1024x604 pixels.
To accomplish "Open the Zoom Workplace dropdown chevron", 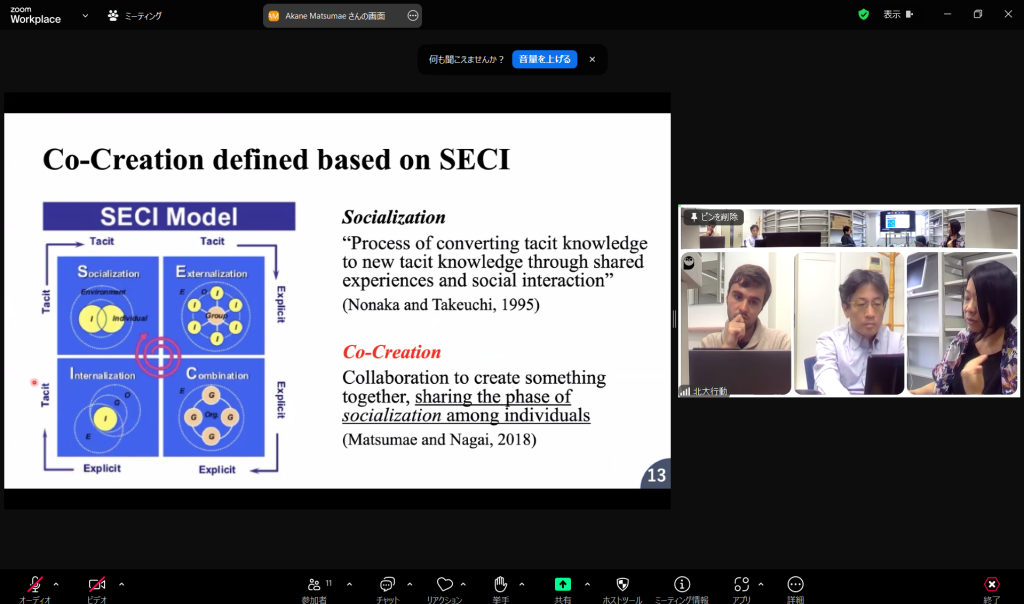I will coord(85,16).
